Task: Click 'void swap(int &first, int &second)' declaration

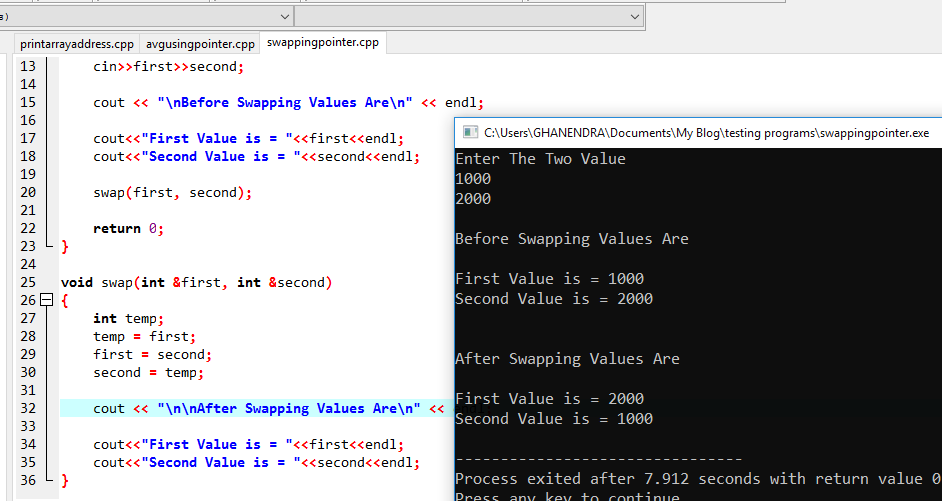Action: (196, 282)
